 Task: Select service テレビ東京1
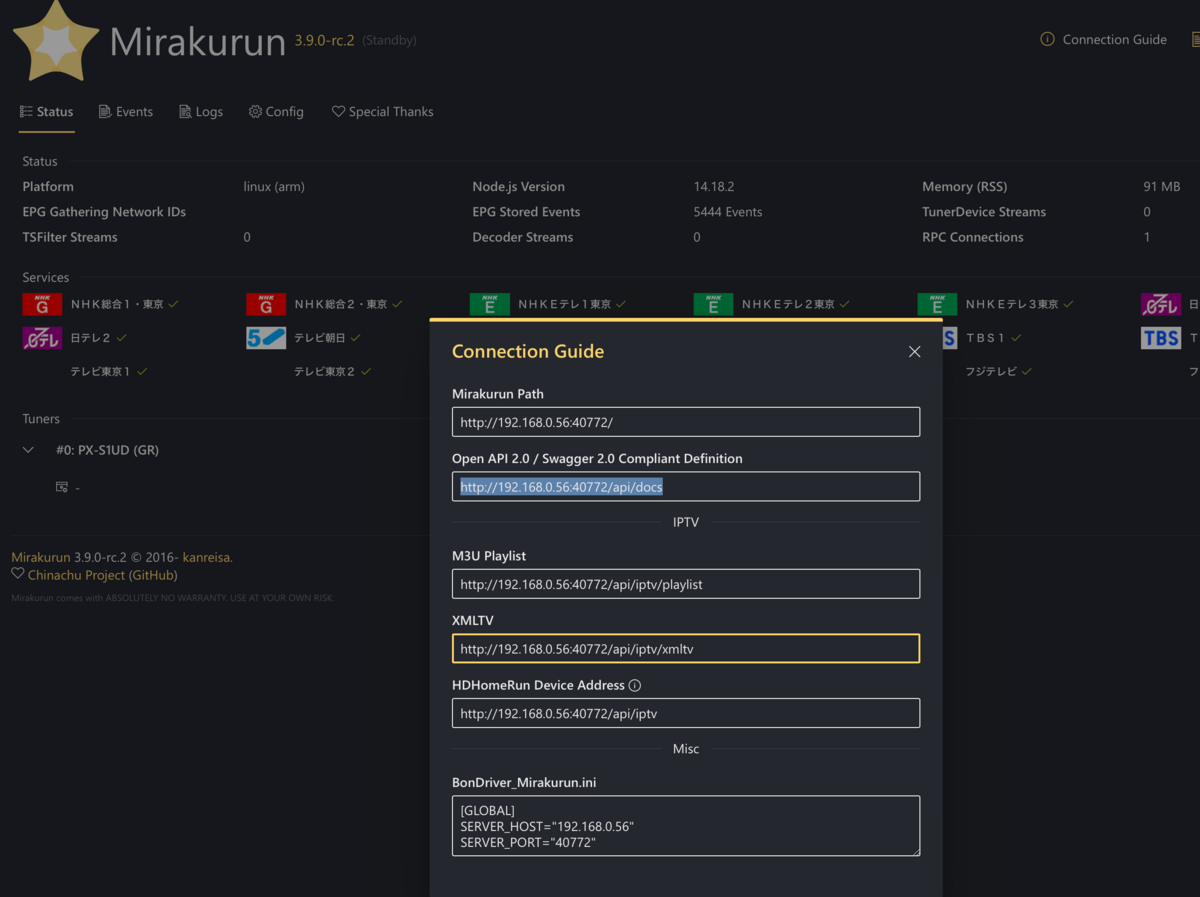tap(101, 371)
